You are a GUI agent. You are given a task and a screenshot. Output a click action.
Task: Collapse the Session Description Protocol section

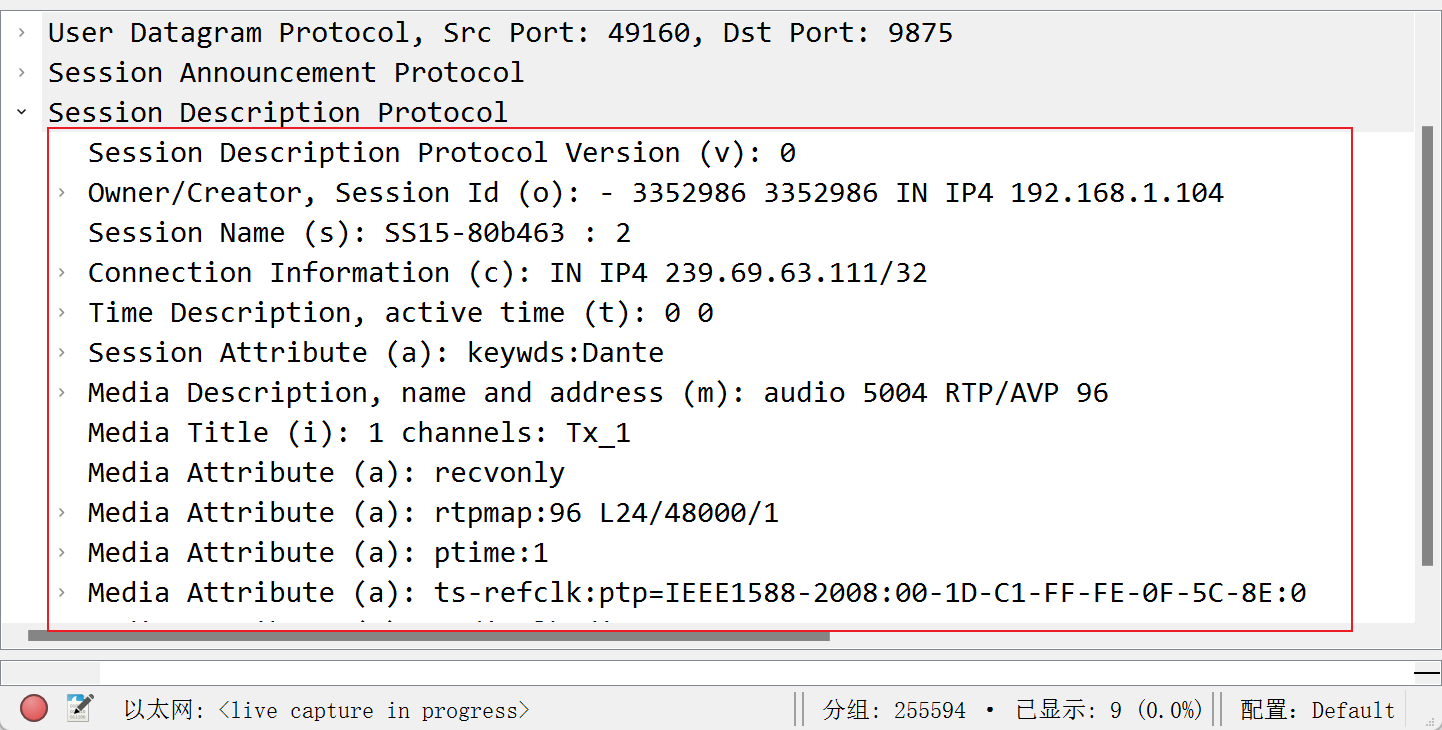21,113
